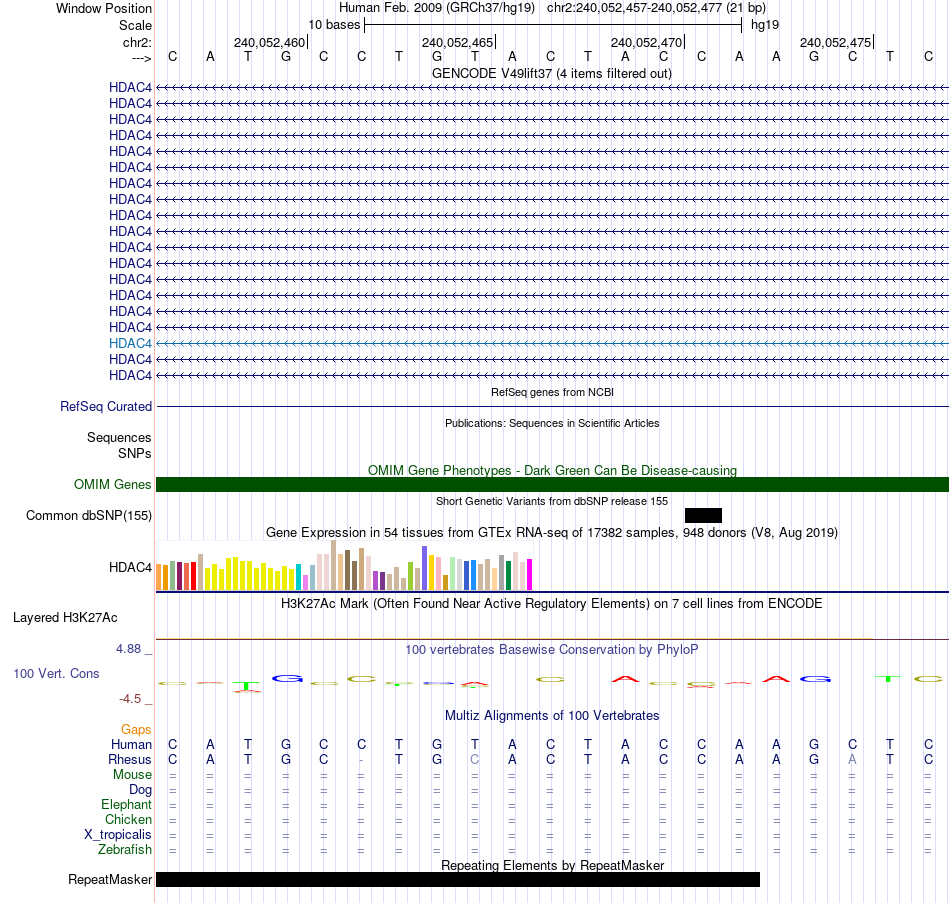Click the Rhesus alignment row label
This screenshot has height=903, width=950.
coord(130,759)
